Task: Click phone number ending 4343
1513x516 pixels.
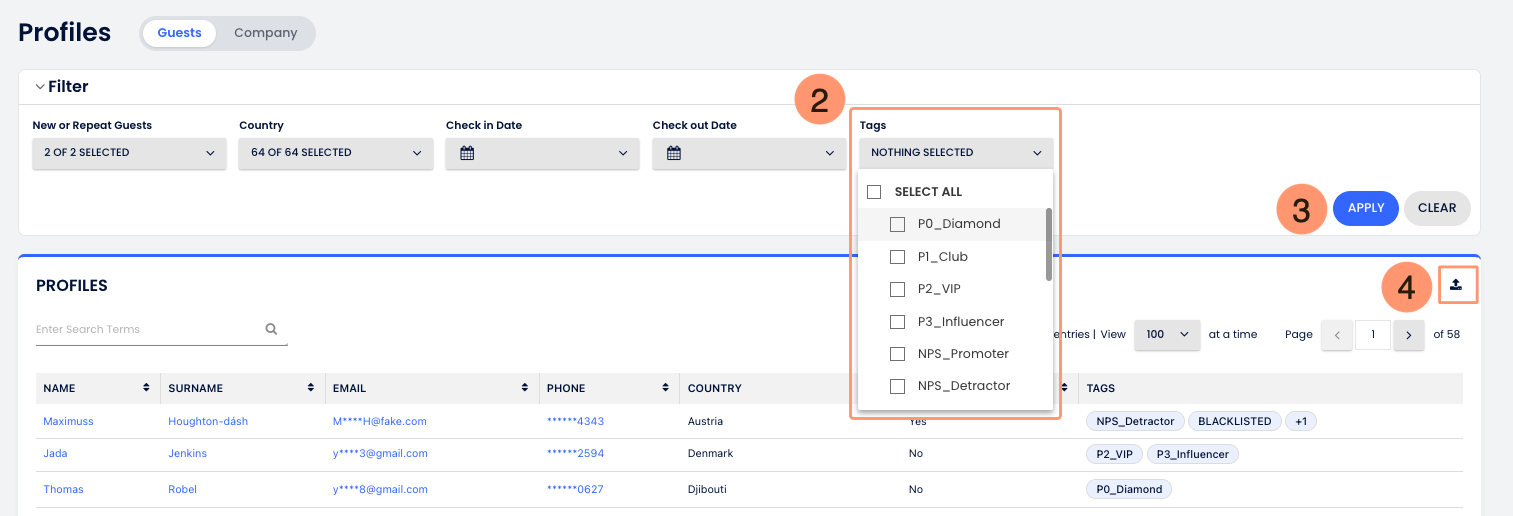Action: pyautogui.click(x=575, y=422)
